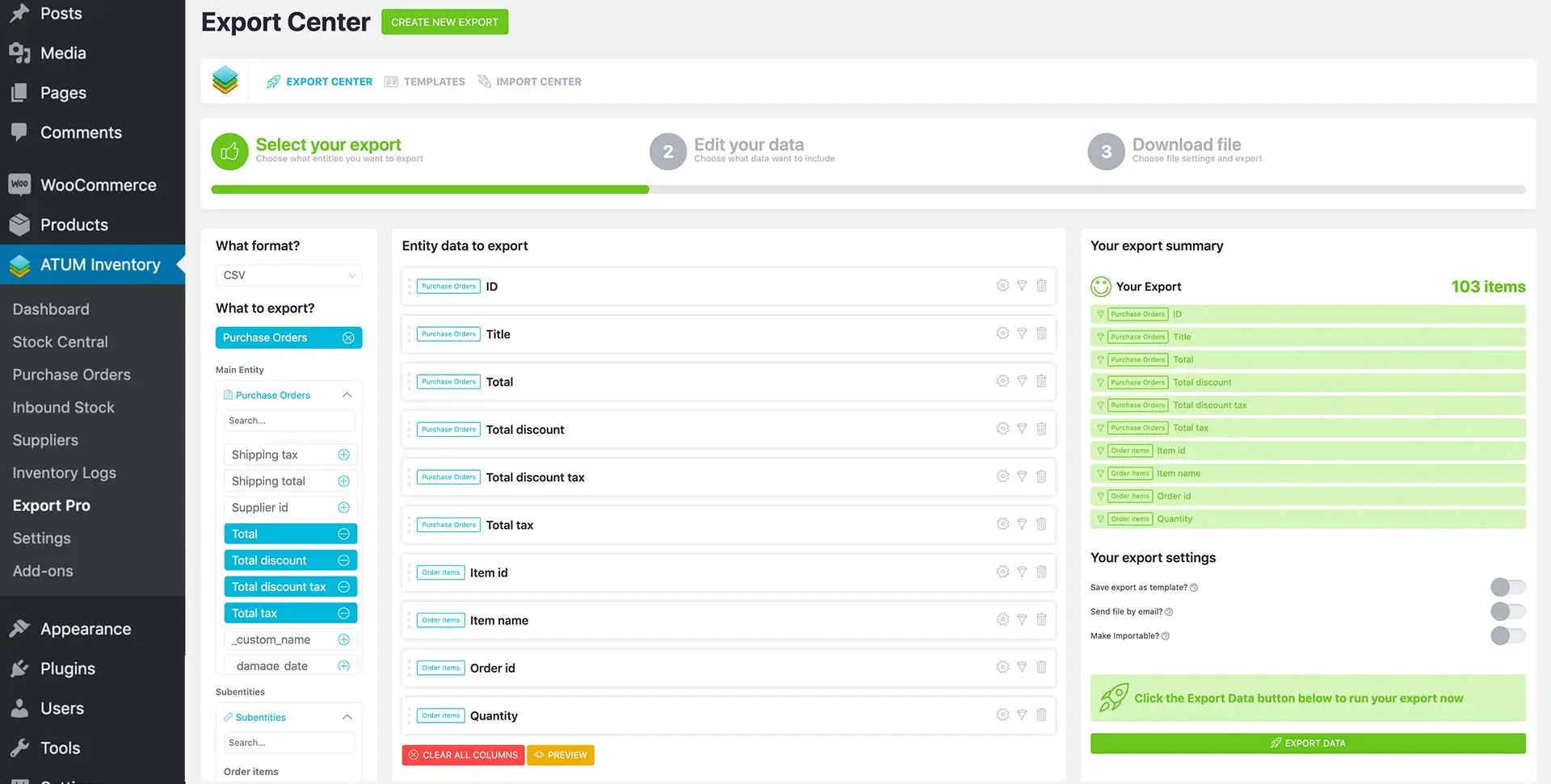
Task: Enable the Make Importable option
Action: pyautogui.click(x=1507, y=635)
